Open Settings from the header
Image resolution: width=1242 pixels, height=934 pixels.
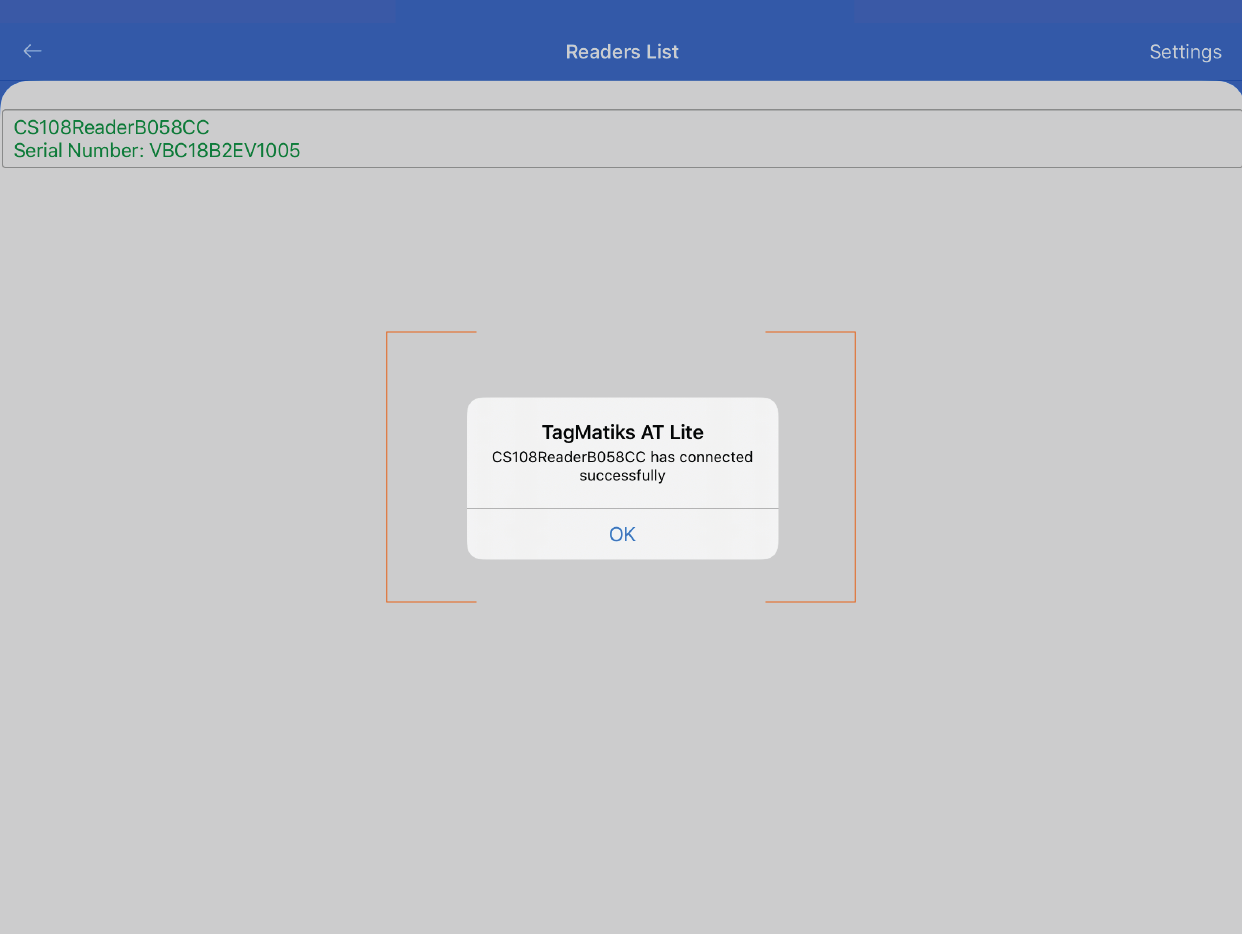[x=1185, y=52]
